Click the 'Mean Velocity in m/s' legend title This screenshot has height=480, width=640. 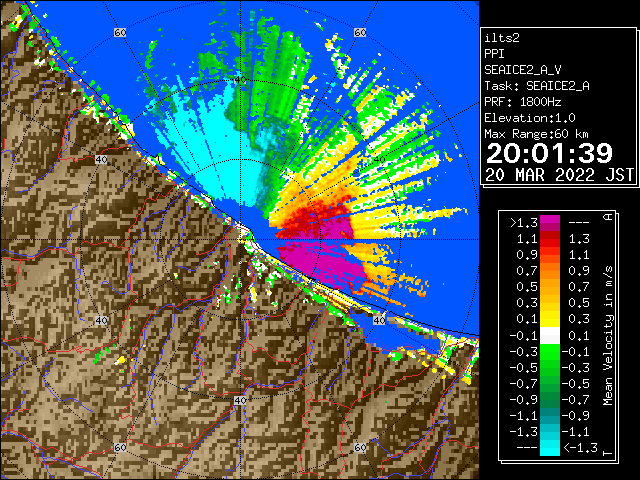pos(608,336)
